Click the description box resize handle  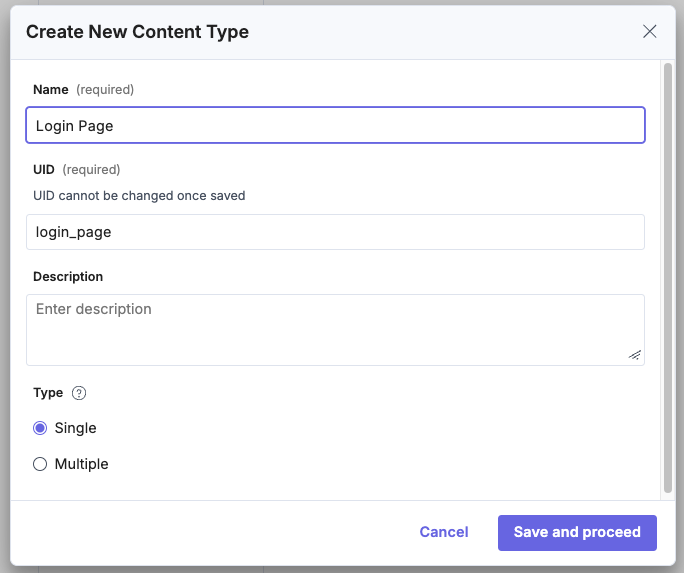pos(635,355)
